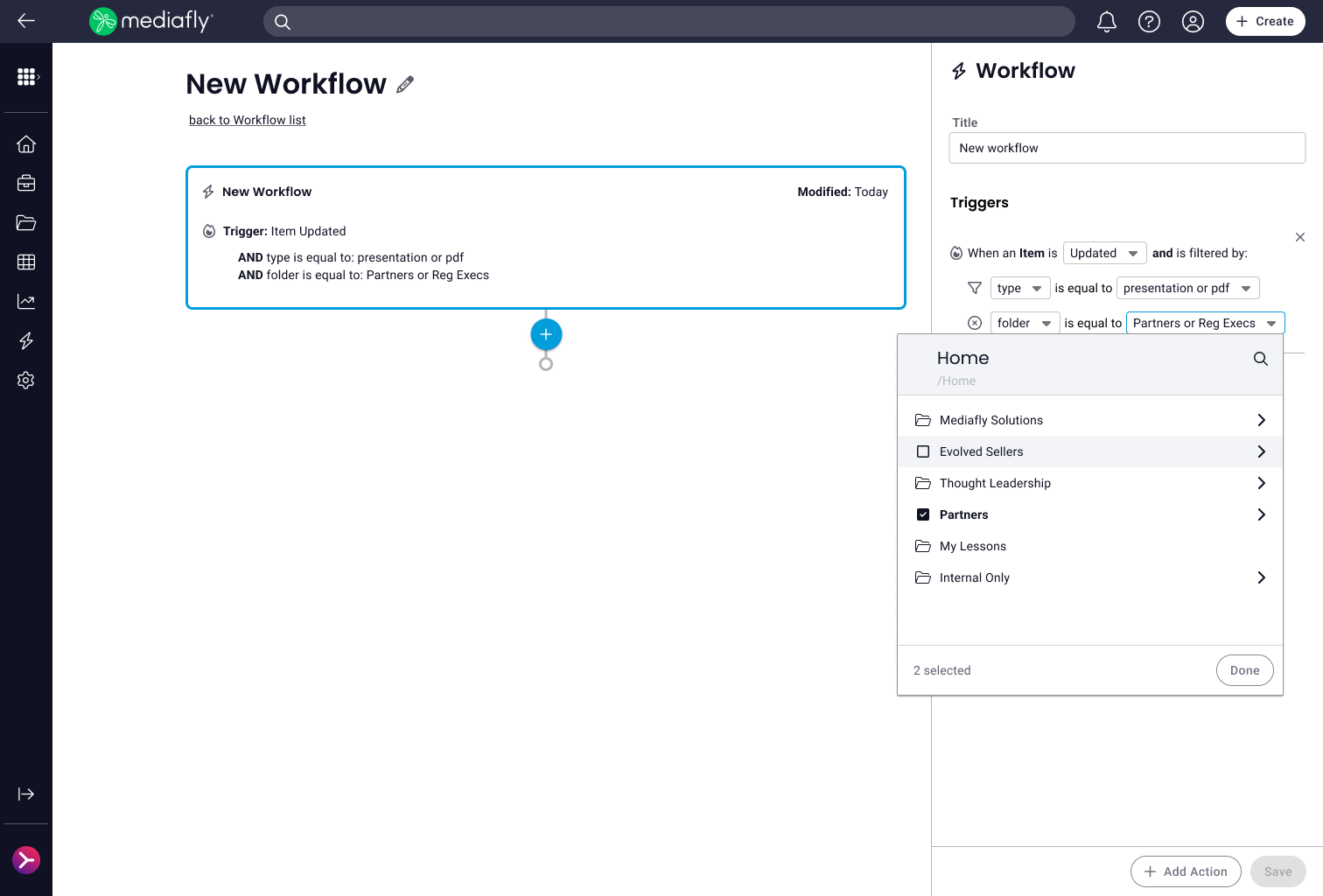The height and width of the screenshot is (896, 1323).
Task: Open the user account profile icon
Action: click(1193, 22)
